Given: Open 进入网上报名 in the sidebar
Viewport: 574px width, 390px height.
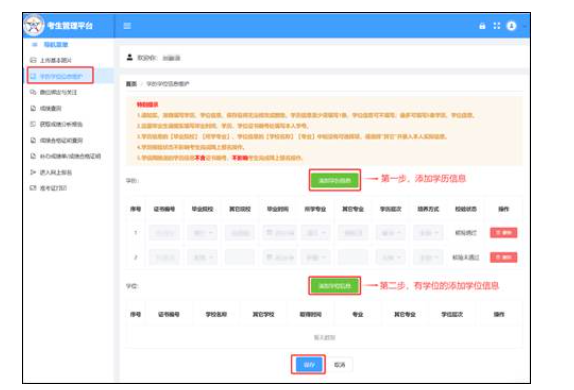Looking at the screenshot, I should click(56, 172).
